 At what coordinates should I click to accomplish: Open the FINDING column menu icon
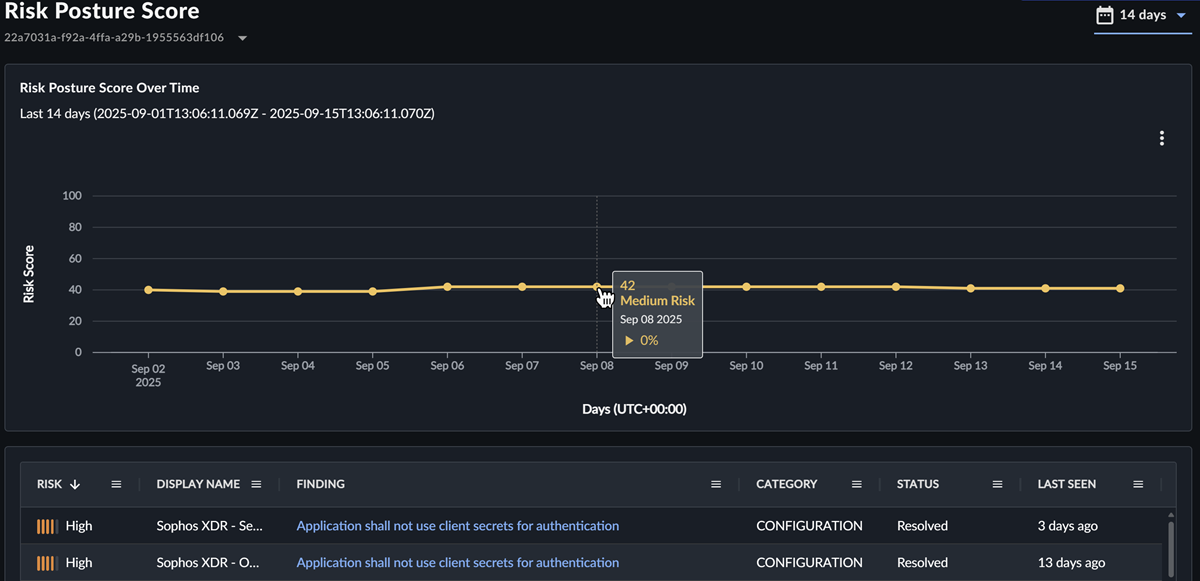tap(716, 484)
